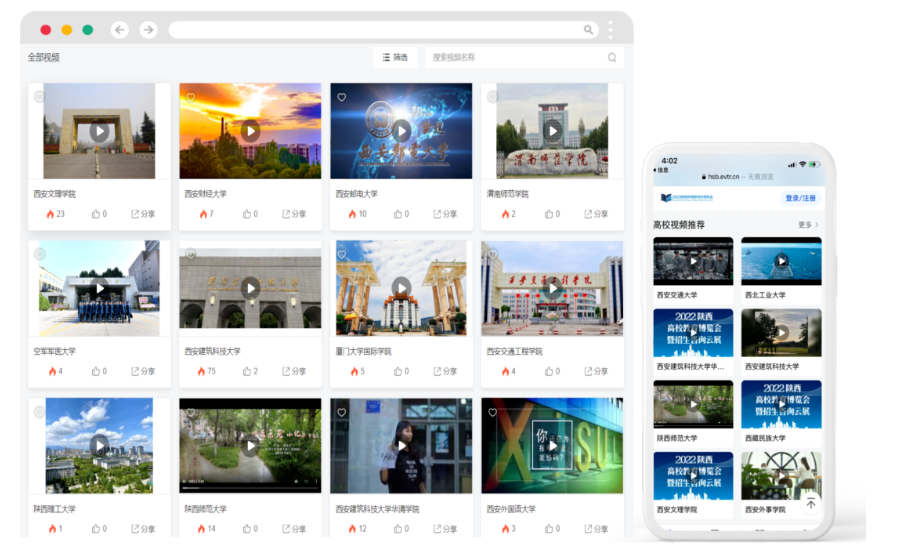Focus the 搜索视频名称 search field
The height and width of the screenshot is (554, 905).
point(524,57)
